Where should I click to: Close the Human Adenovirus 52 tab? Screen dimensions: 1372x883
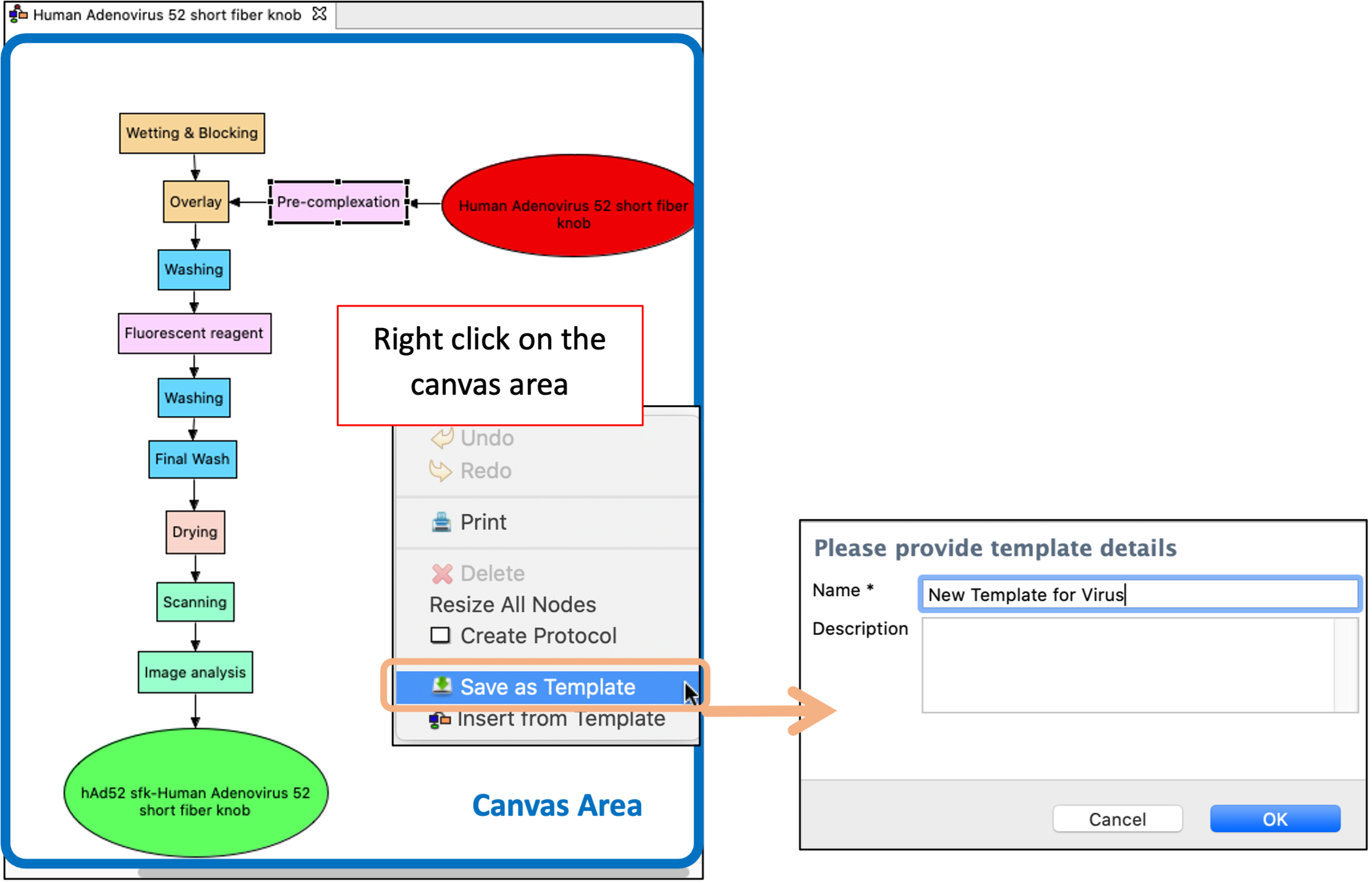(319, 13)
